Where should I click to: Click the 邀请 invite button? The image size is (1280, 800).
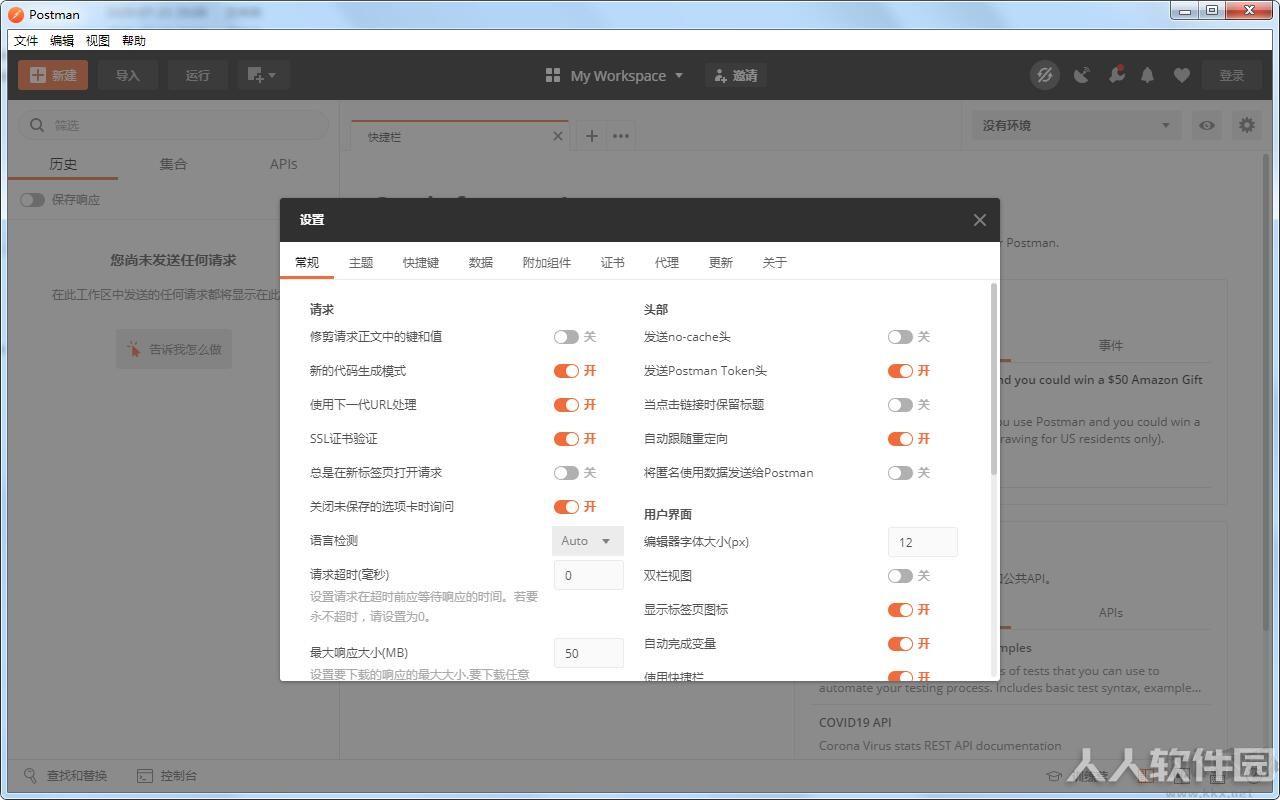click(x=736, y=75)
